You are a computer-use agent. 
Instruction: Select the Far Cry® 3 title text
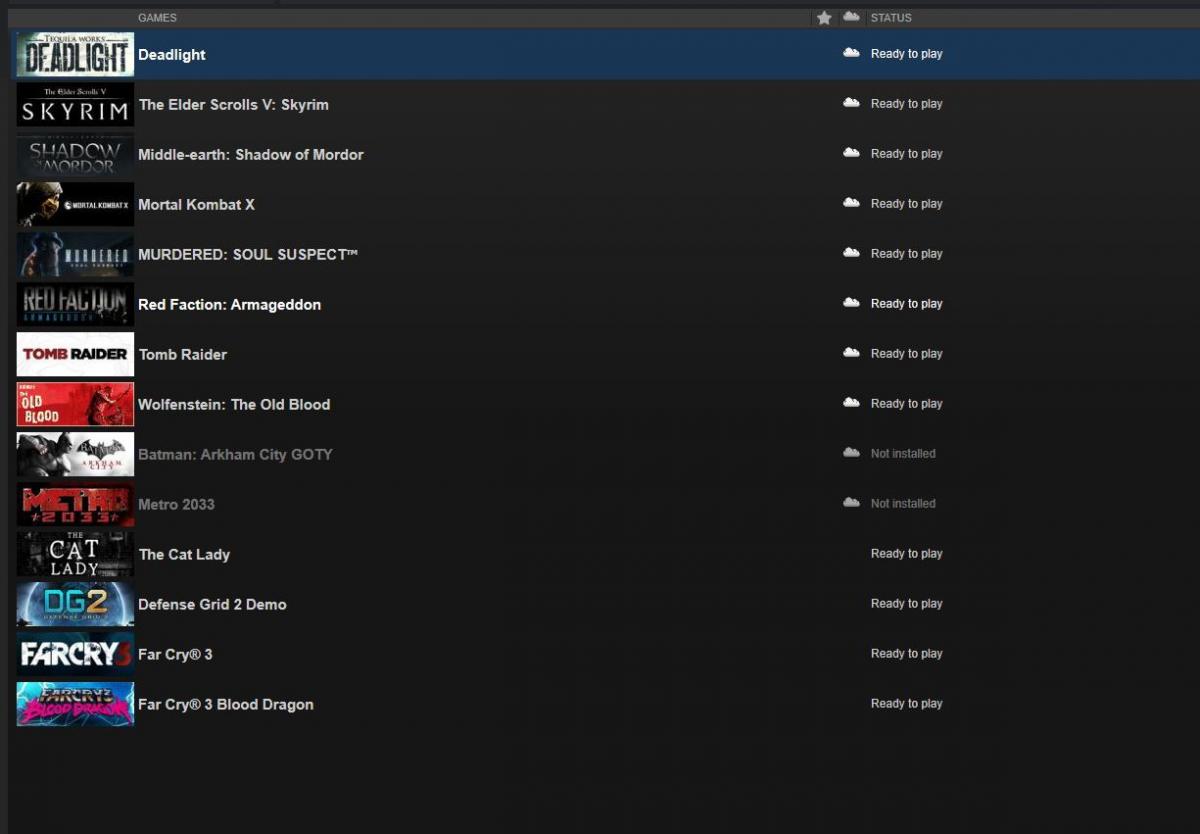[175, 655]
